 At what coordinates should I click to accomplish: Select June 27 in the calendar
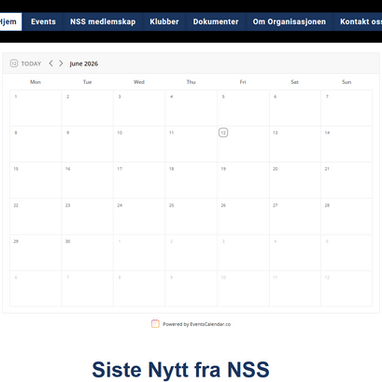tap(295, 217)
